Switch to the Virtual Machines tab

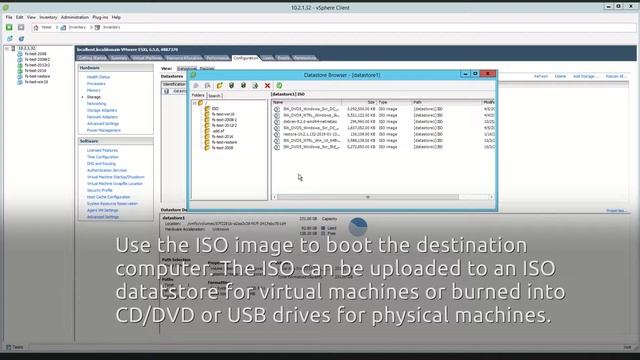pyautogui.click(x=147, y=58)
